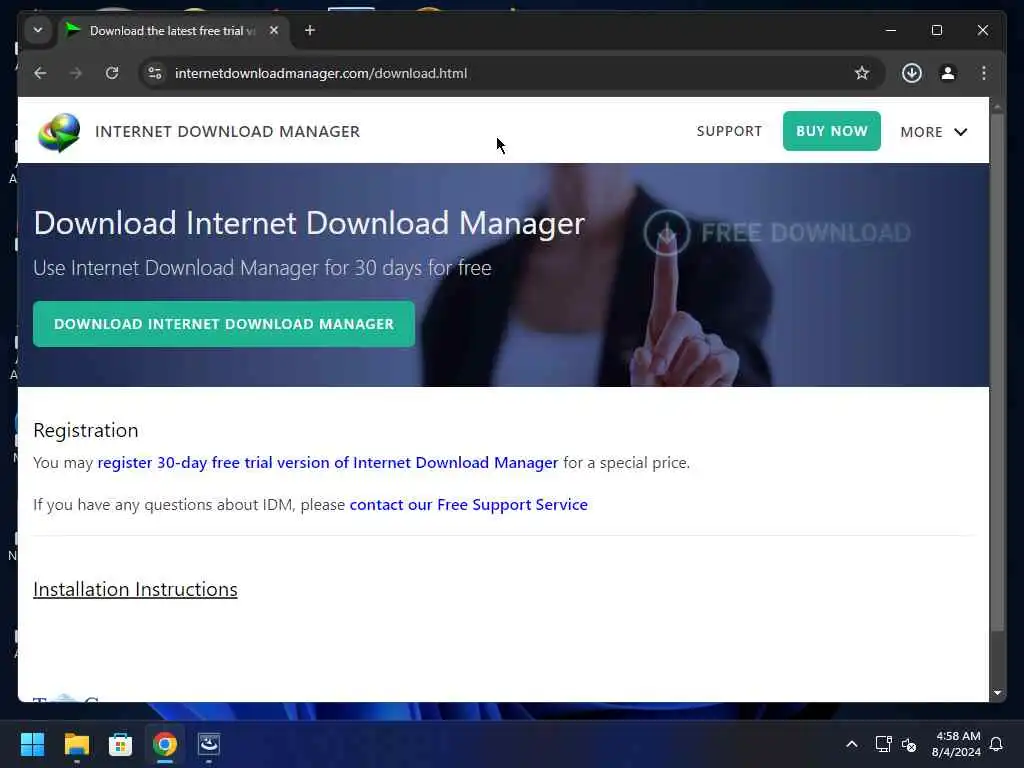Open Chrome downloads icon
1024x768 pixels.
tap(912, 73)
